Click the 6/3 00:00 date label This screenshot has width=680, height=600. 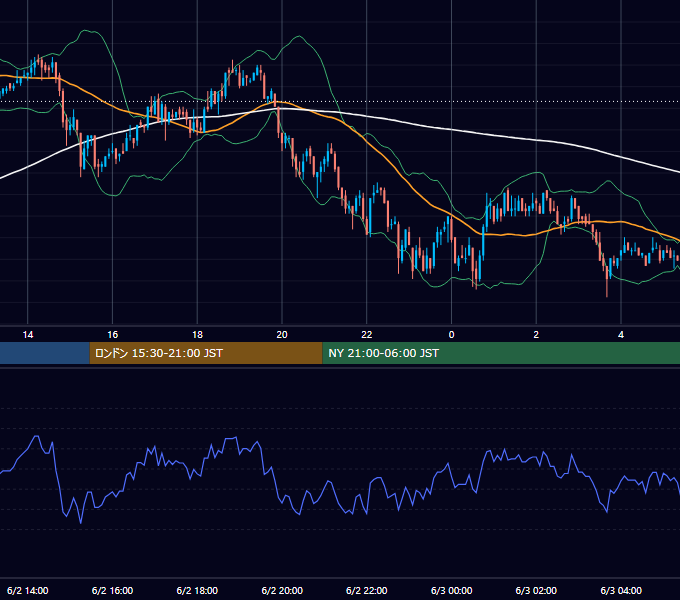click(x=451, y=590)
